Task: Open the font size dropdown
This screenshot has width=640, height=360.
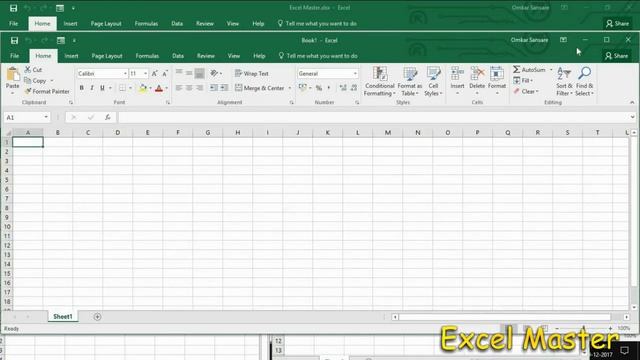Action: coord(145,73)
